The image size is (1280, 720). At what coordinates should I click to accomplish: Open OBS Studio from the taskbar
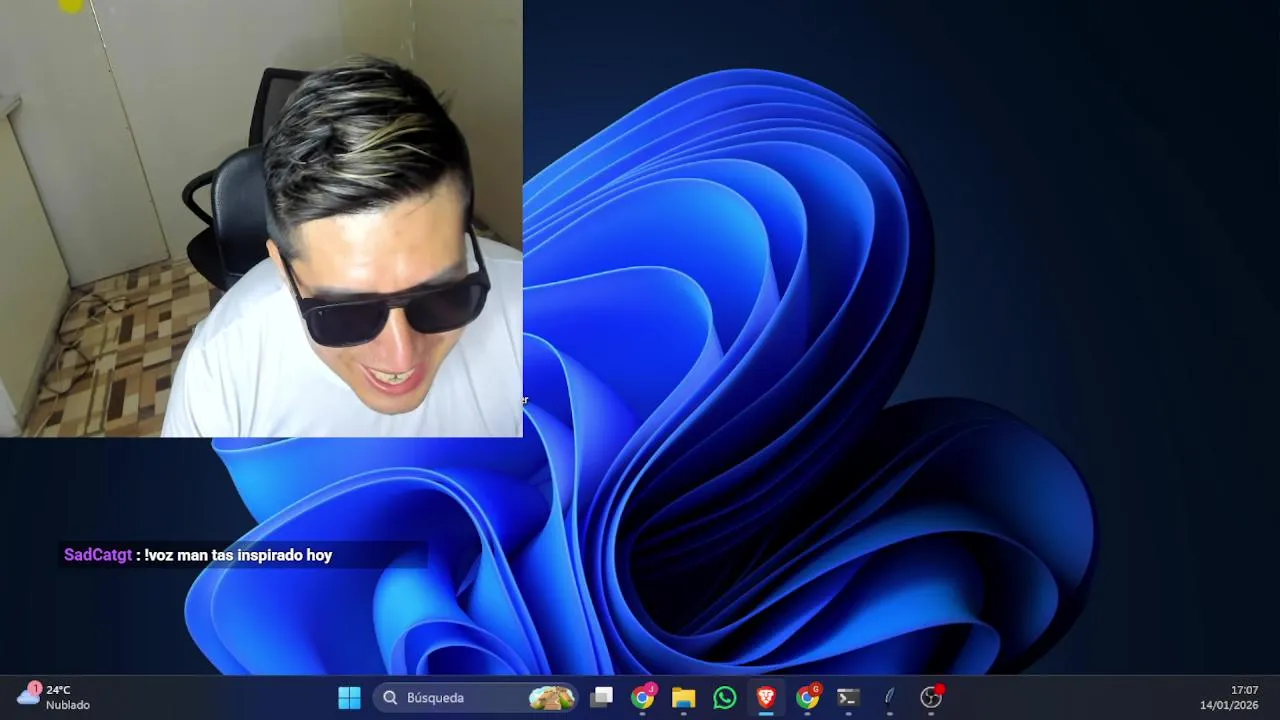coord(931,697)
